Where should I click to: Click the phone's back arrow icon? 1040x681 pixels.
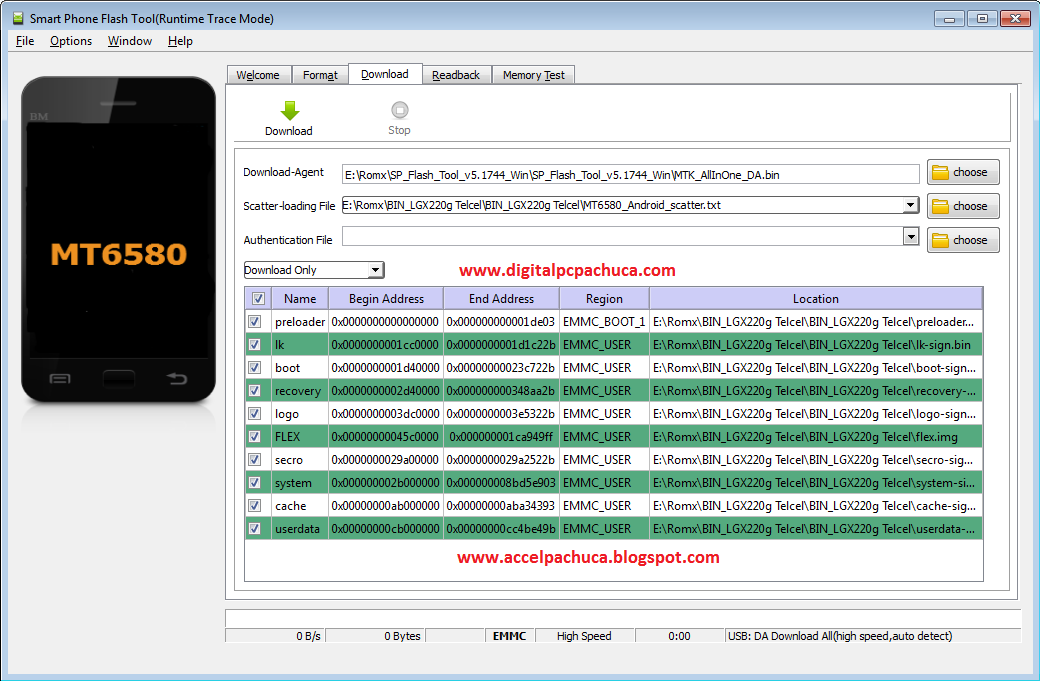(x=176, y=379)
